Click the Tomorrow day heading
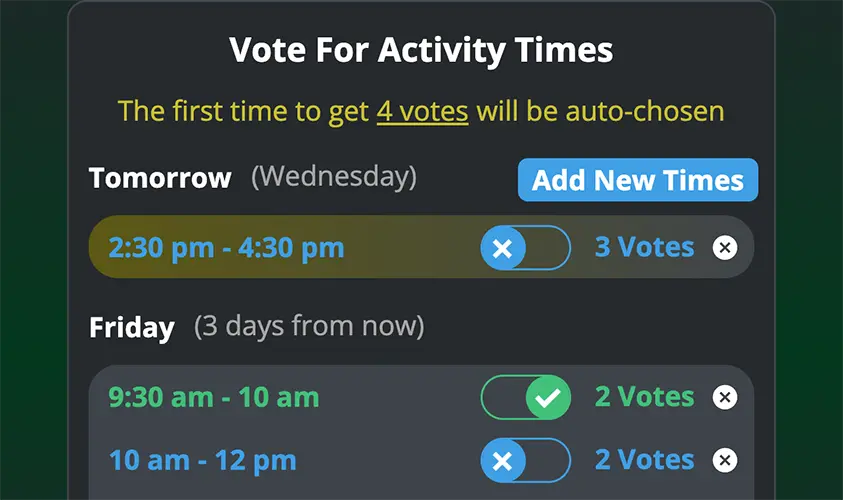Image resolution: width=843 pixels, height=500 pixels. tap(160, 178)
